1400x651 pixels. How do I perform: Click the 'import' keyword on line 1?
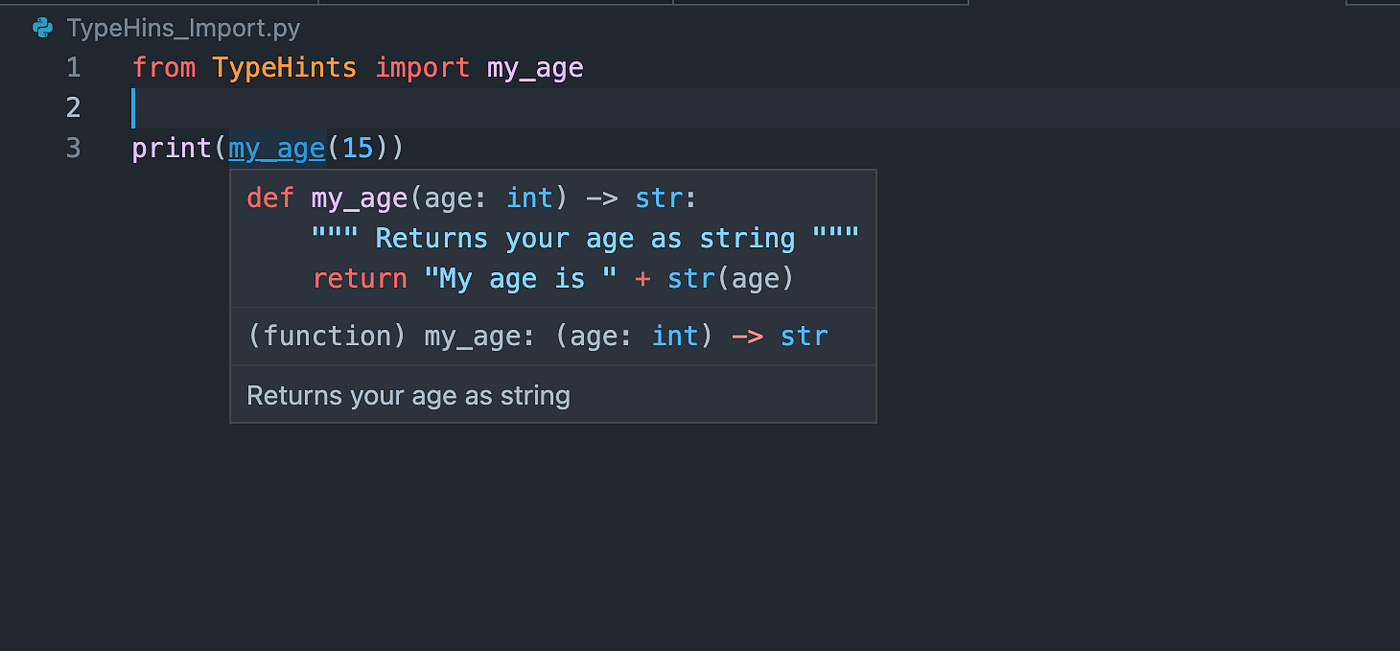(422, 68)
